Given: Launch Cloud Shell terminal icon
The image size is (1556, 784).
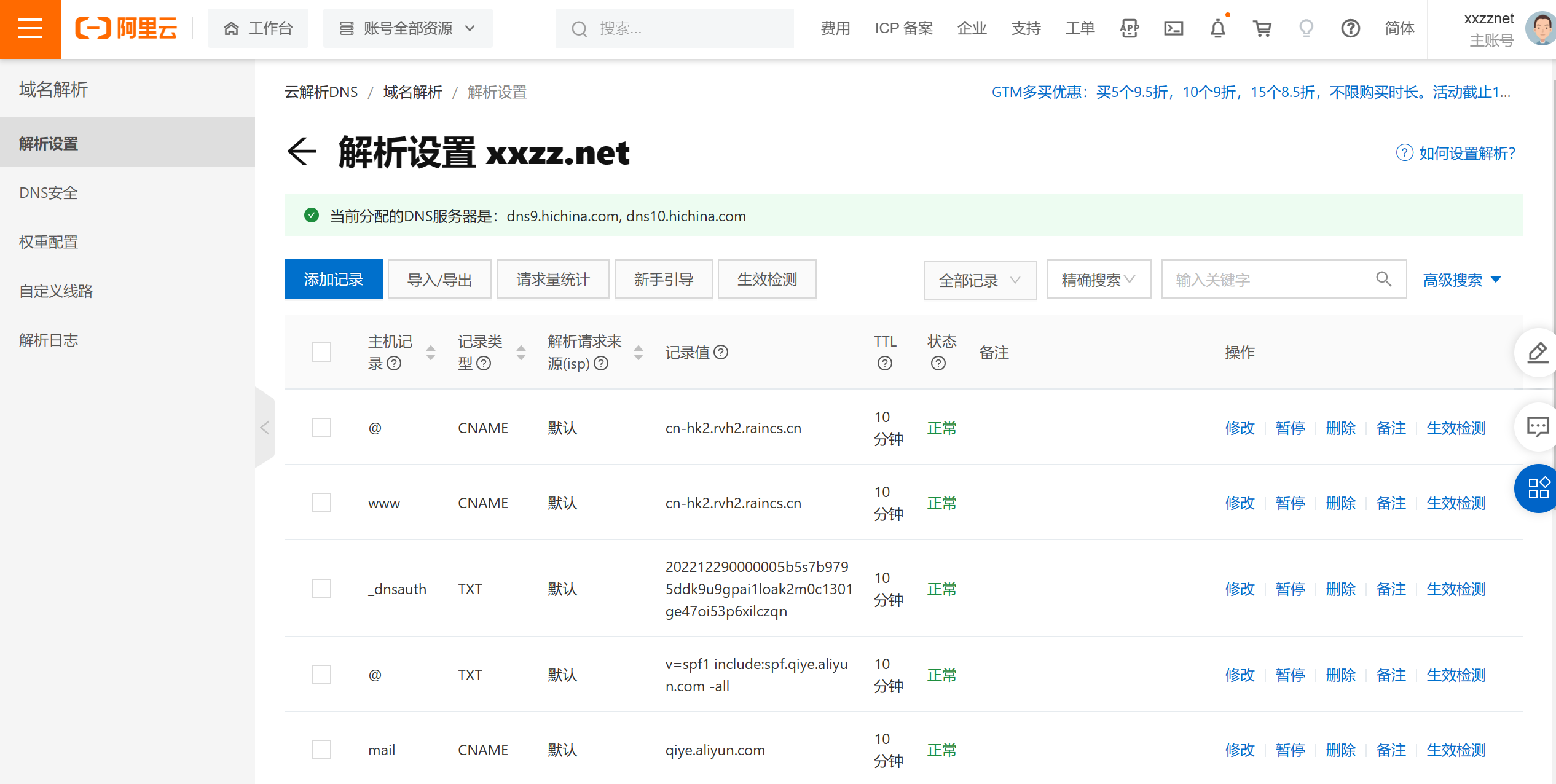Looking at the screenshot, I should [x=1173, y=29].
